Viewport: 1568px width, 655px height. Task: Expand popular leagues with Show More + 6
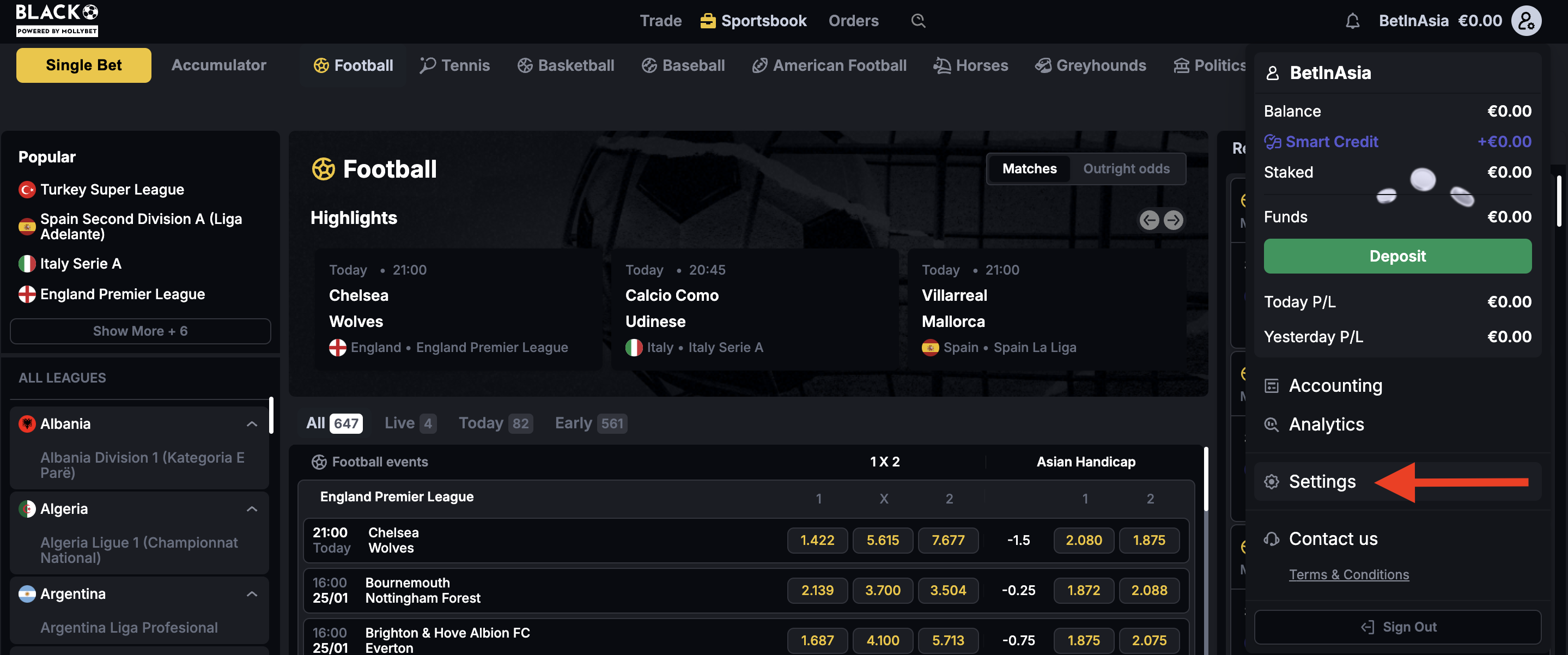click(x=140, y=331)
